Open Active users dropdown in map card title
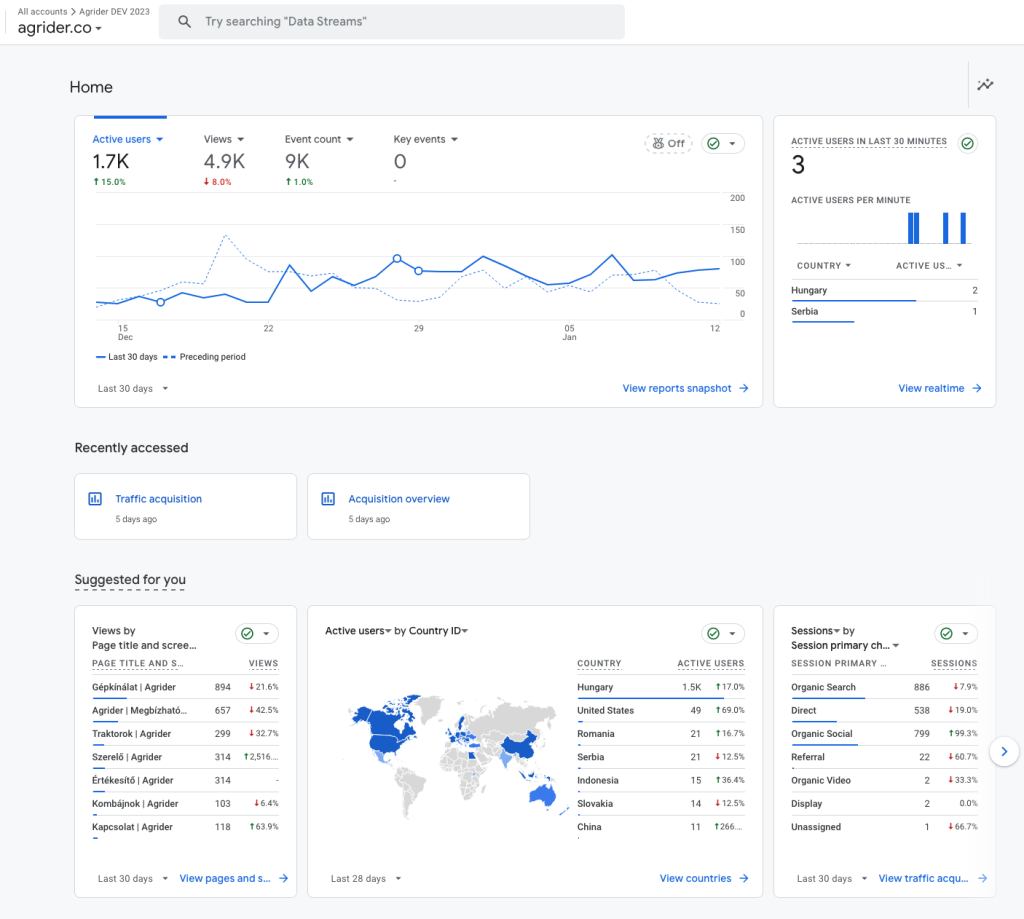 coord(358,631)
